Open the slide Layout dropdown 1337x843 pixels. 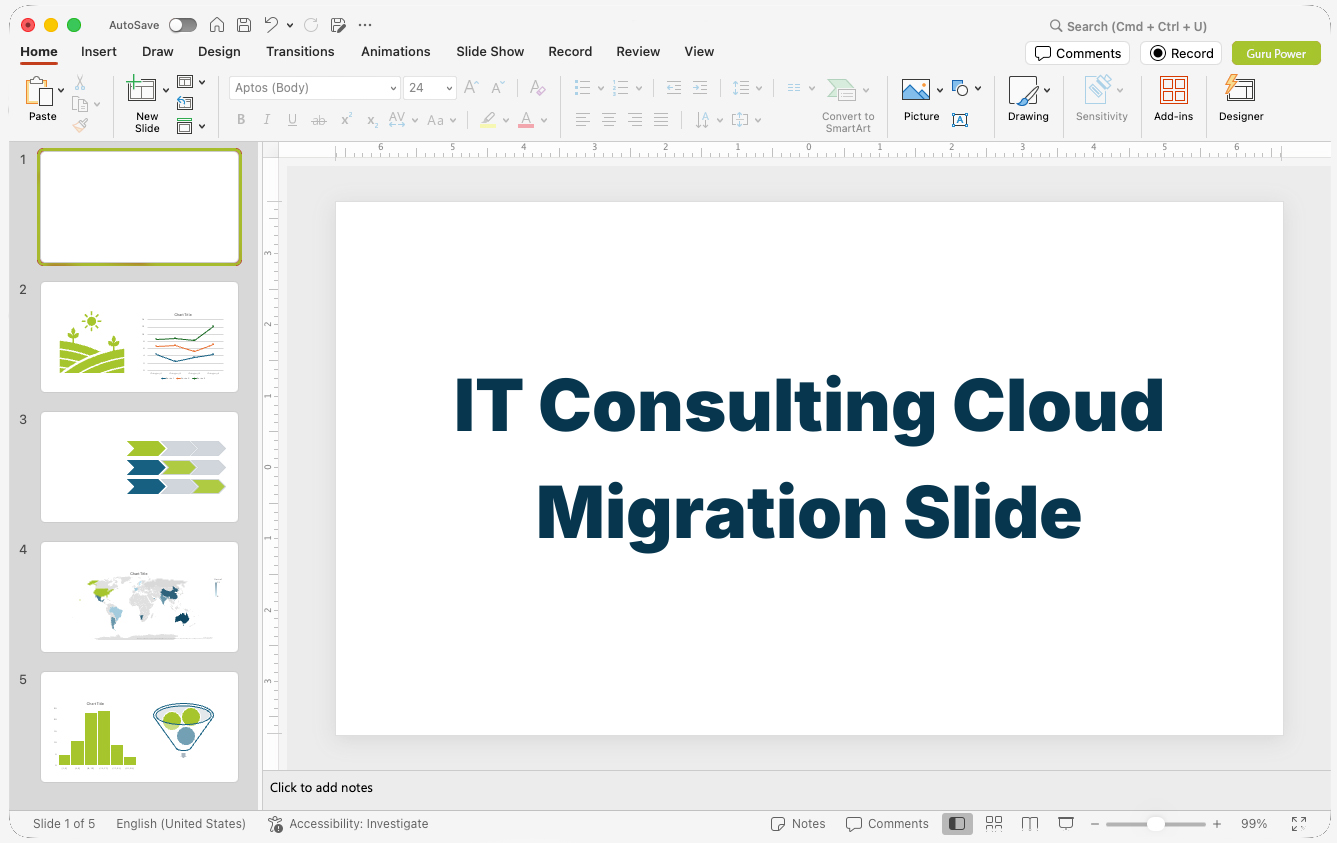(191, 82)
